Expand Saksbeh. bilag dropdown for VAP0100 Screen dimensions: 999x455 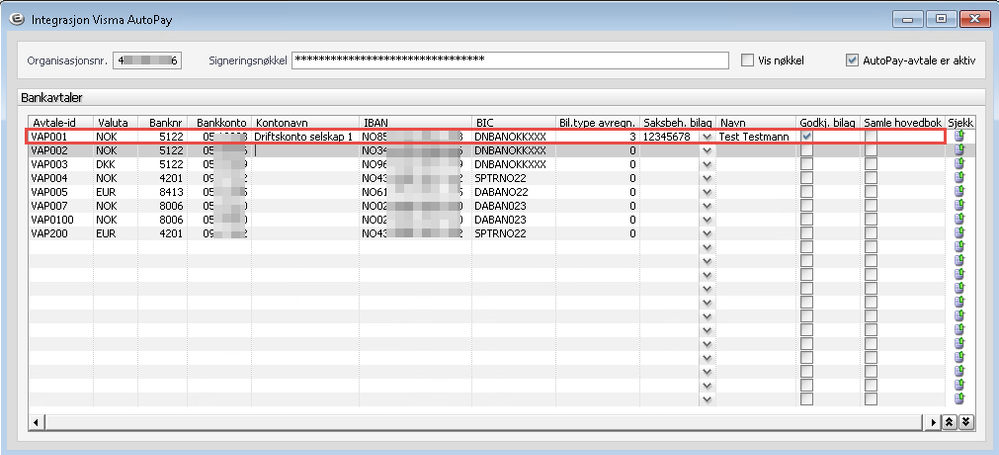point(706,220)
